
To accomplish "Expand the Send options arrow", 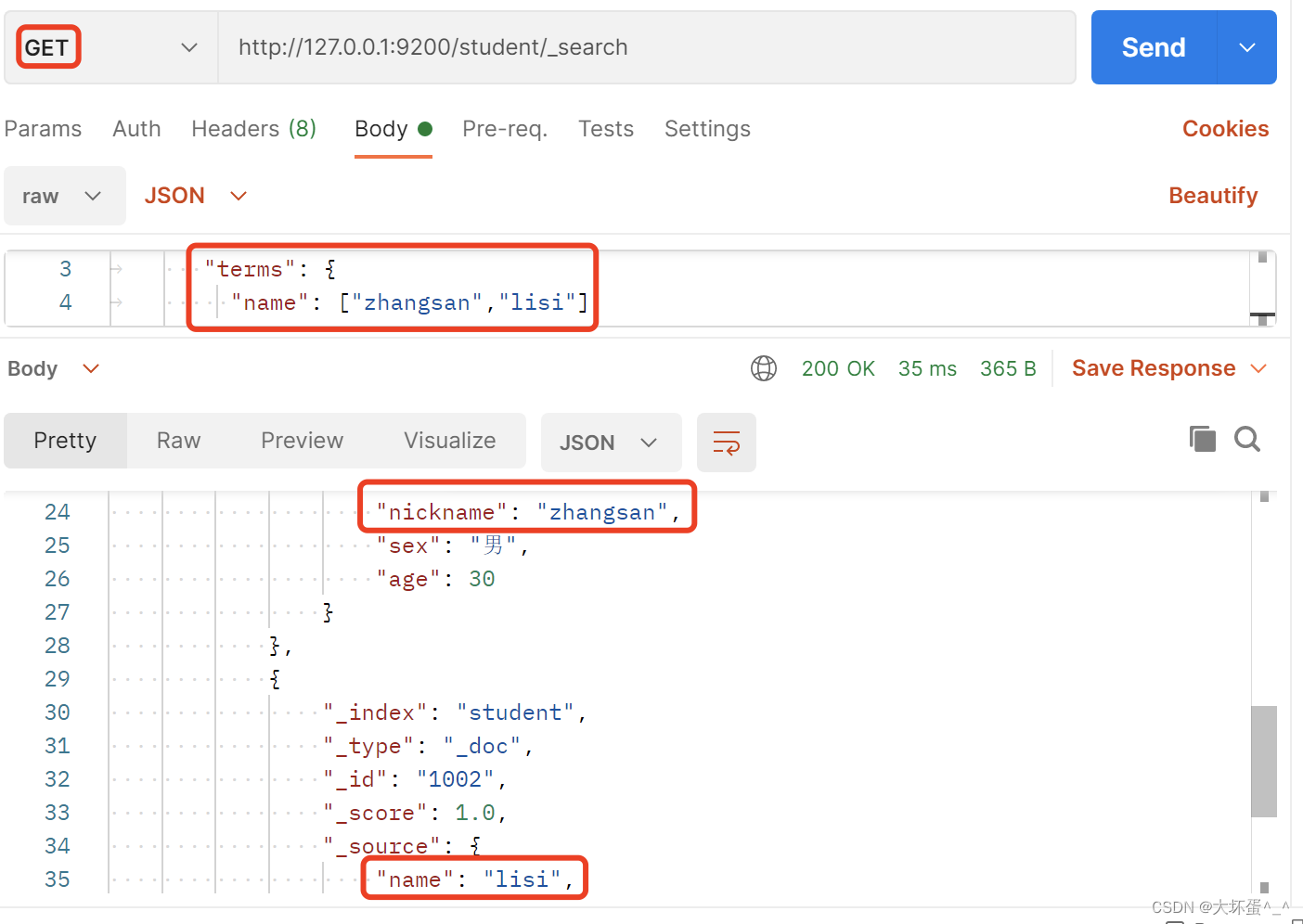I will (x=1247, y=47).
